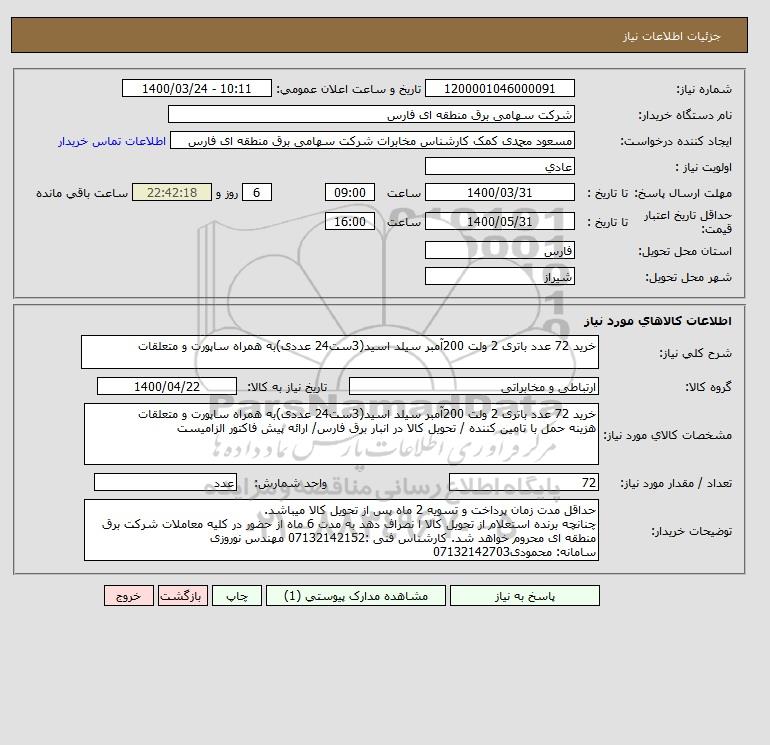770x745 pixels.
Task: Click the بازگشت back button
Action: [183, 596]
